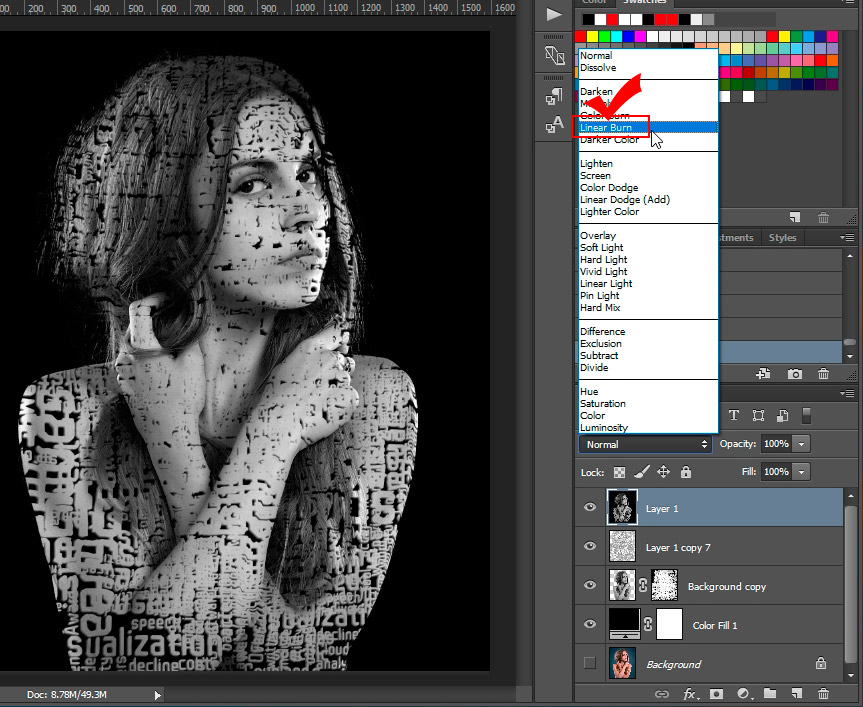Click link icon on Color Fill 1 layer
This screenshot has height=707, width=863.
pyautogui.click(x=648, y=624)
